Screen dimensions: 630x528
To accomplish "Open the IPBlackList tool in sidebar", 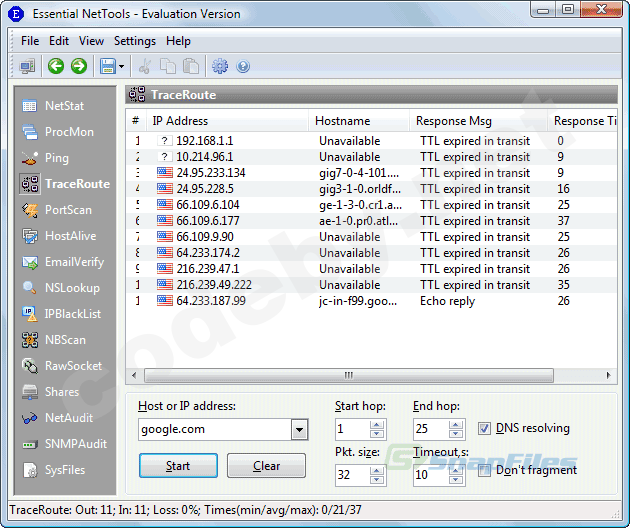I will click(61, 314).
